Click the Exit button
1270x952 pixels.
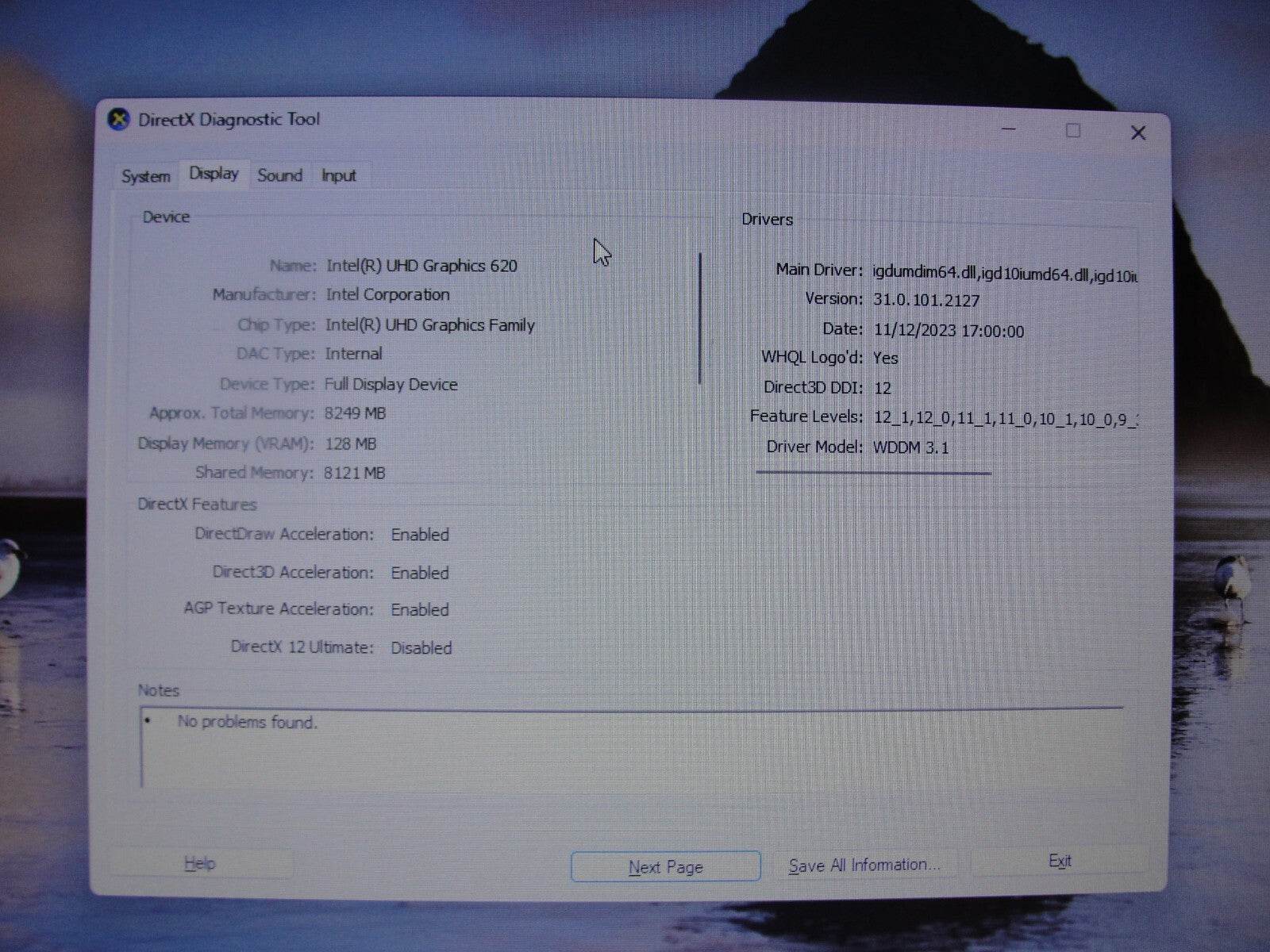[1061, 861]
